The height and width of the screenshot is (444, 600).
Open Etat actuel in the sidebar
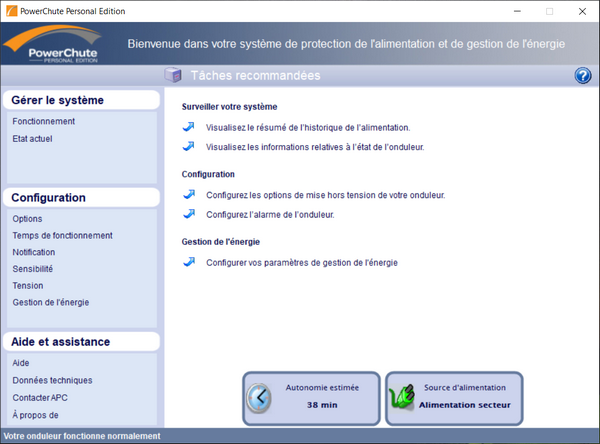coord(32,139)
